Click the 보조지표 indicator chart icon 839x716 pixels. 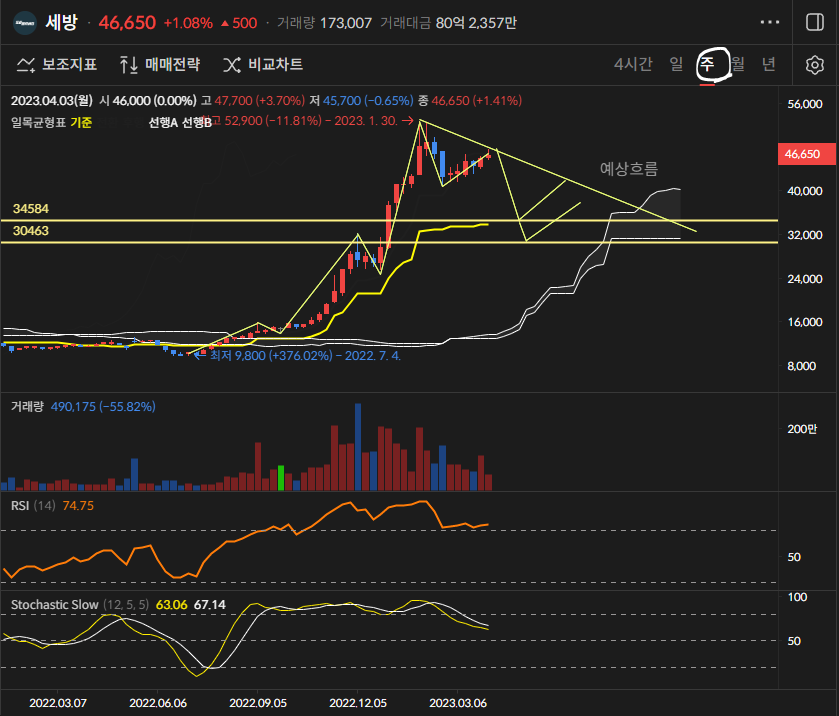[25, 65]
